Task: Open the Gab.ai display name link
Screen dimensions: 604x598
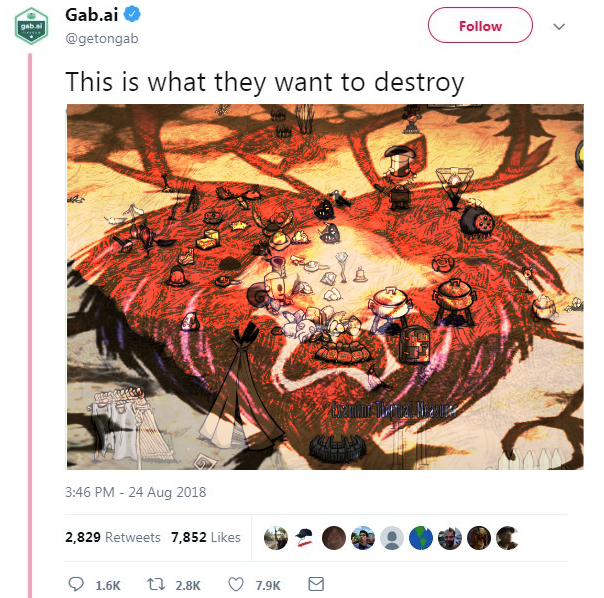Action: click(92, 15)
